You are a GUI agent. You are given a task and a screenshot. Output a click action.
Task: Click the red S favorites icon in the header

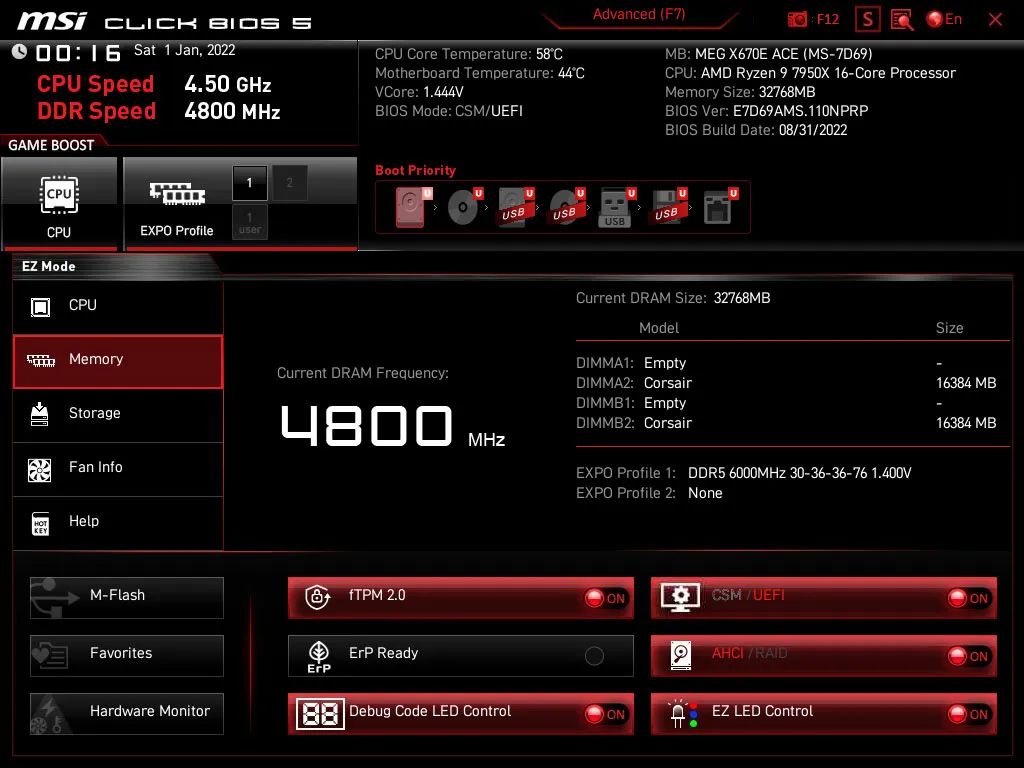pos(867,20)
